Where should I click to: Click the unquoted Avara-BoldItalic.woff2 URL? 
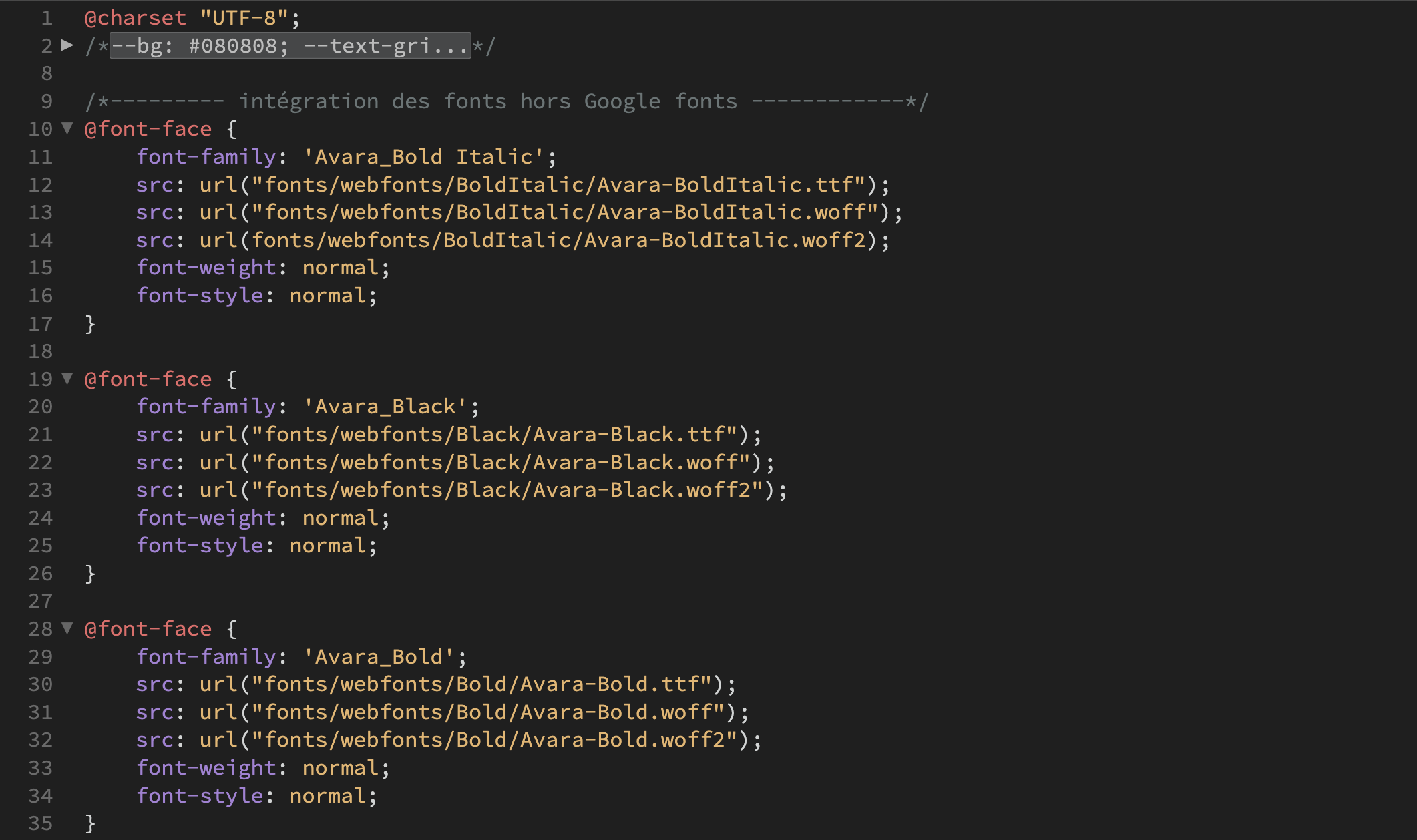558,240
